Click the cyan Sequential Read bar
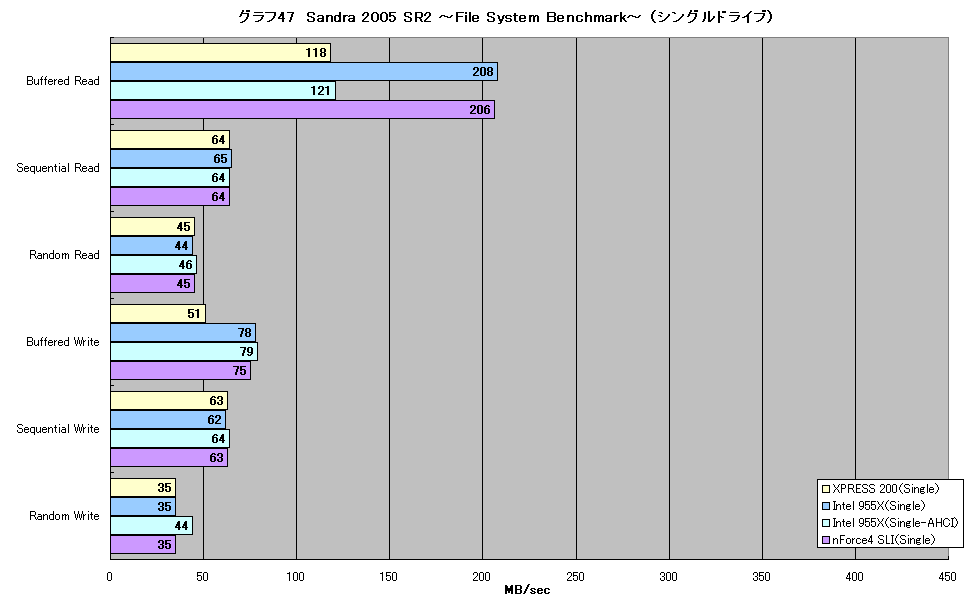The width and height of the screenshot is (970, 604). [170, 178]
